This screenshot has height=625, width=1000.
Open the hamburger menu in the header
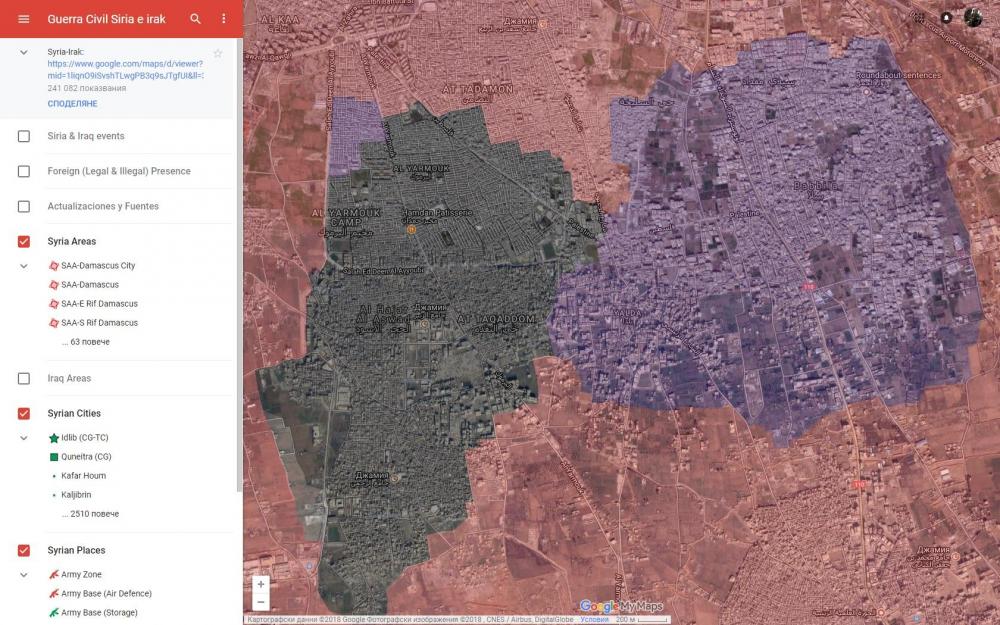tap(24, 19)
